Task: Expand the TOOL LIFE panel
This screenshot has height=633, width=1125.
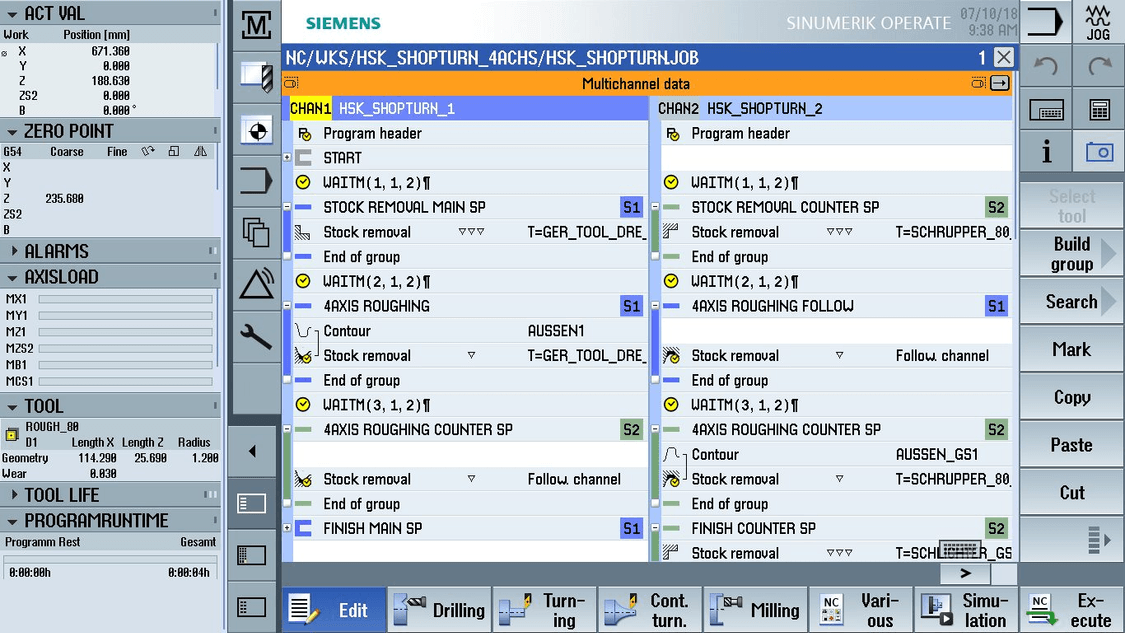Action: (14, 495)
